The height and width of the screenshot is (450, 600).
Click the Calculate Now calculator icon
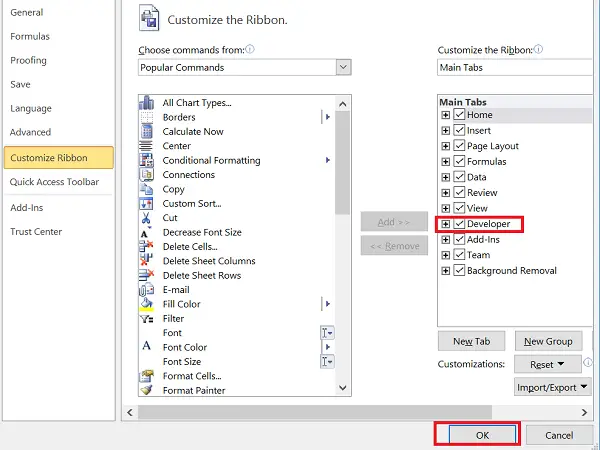146,131
